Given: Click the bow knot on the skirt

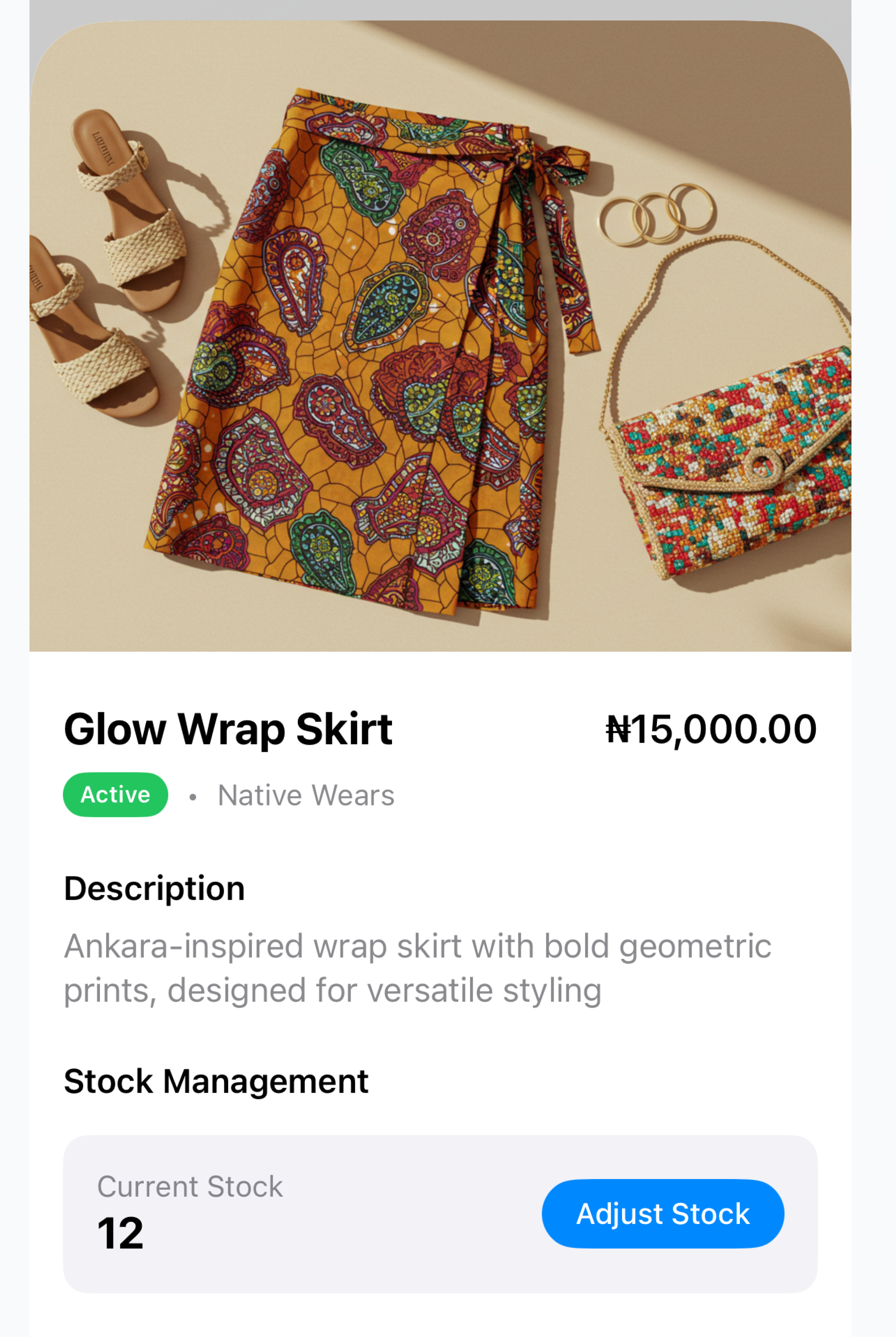Looking at the screenshot, I should click(523, 157).
